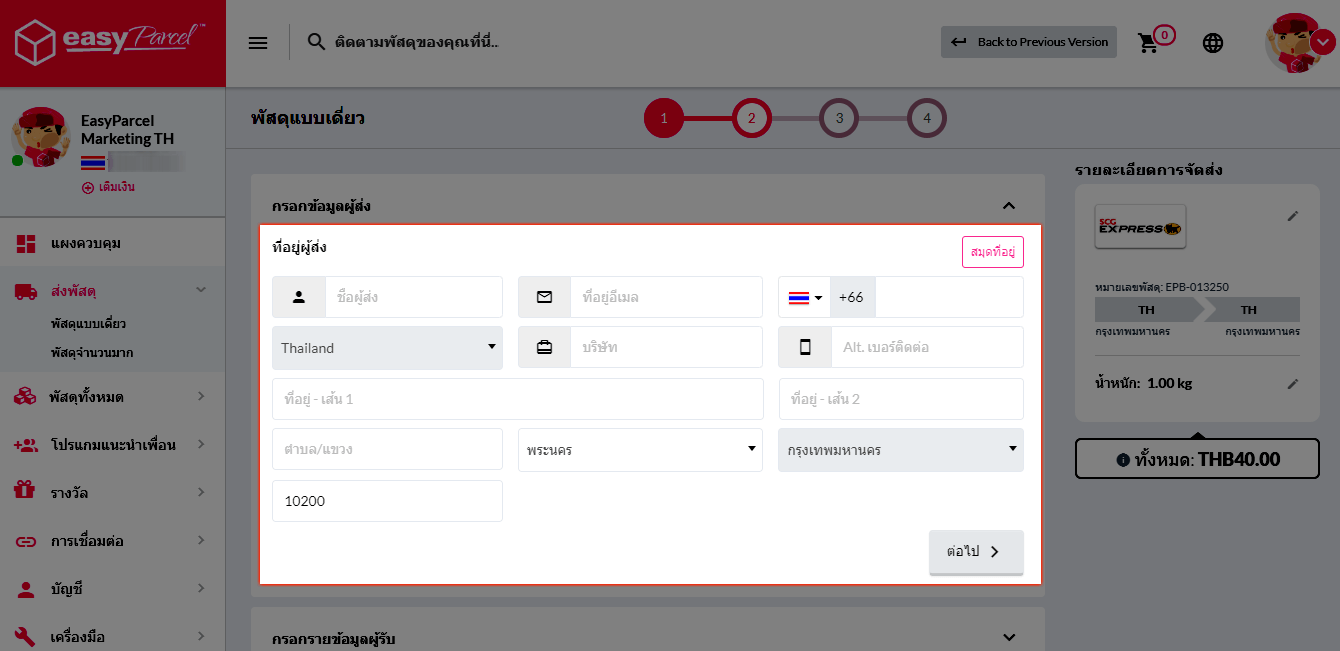Click the delivery truck icon in sidebar

coord(26,291)
